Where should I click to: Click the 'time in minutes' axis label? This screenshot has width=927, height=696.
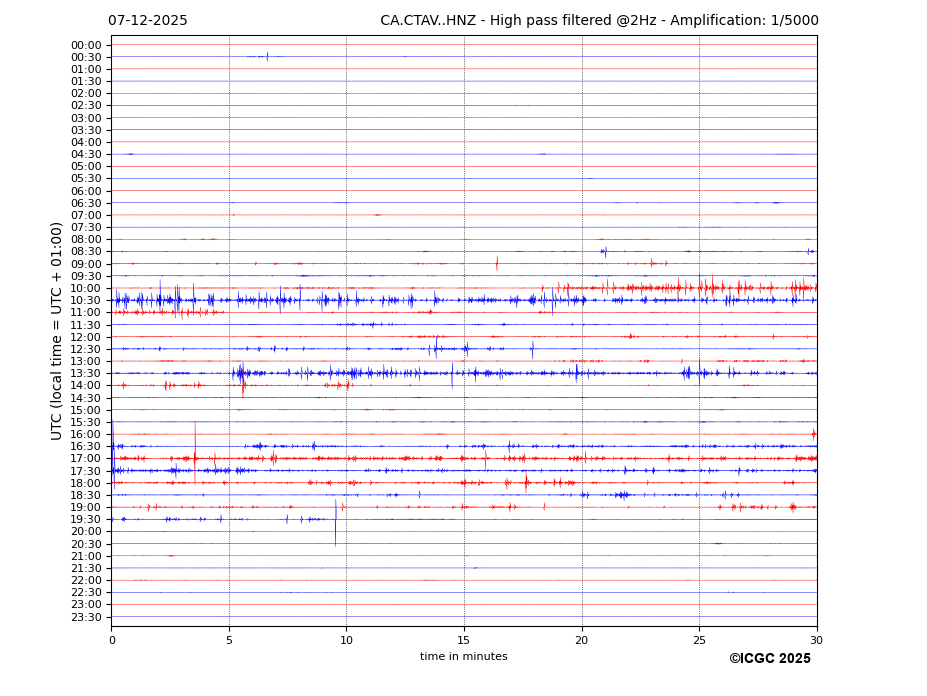(x=463, y=657)
